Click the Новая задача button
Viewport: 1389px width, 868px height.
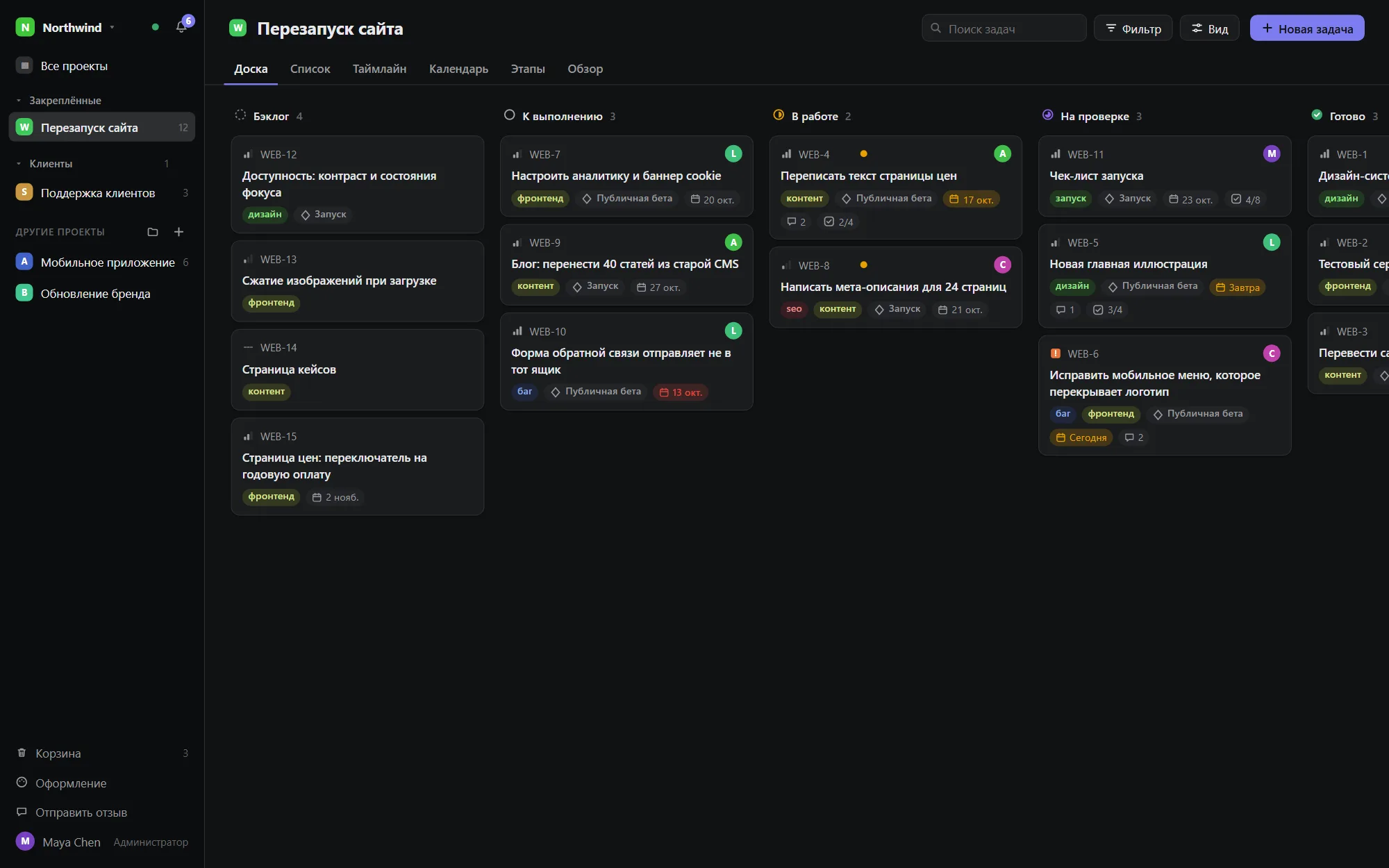1307,28
